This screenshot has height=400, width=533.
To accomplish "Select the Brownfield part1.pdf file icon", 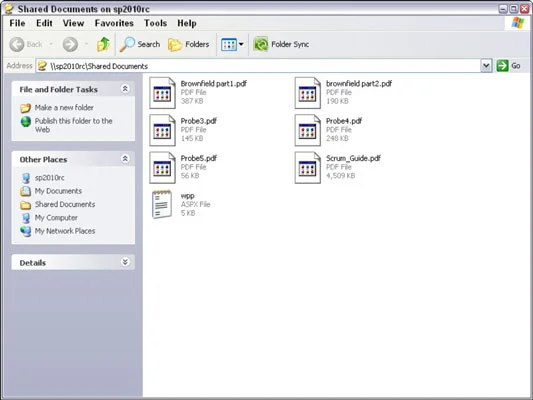I will pyautogui.click(x=162, y=93).
